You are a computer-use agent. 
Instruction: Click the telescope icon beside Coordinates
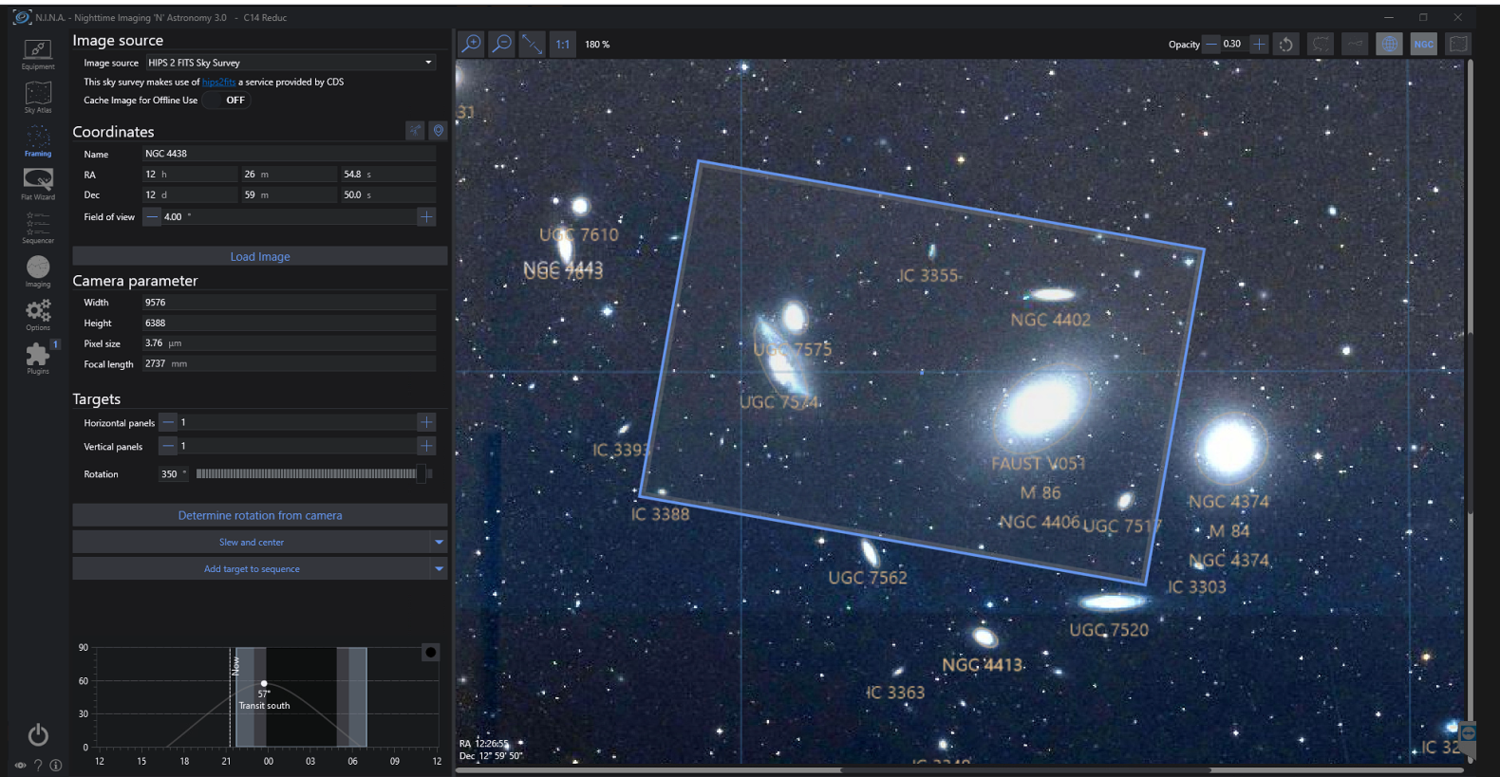tap(416, 131)
